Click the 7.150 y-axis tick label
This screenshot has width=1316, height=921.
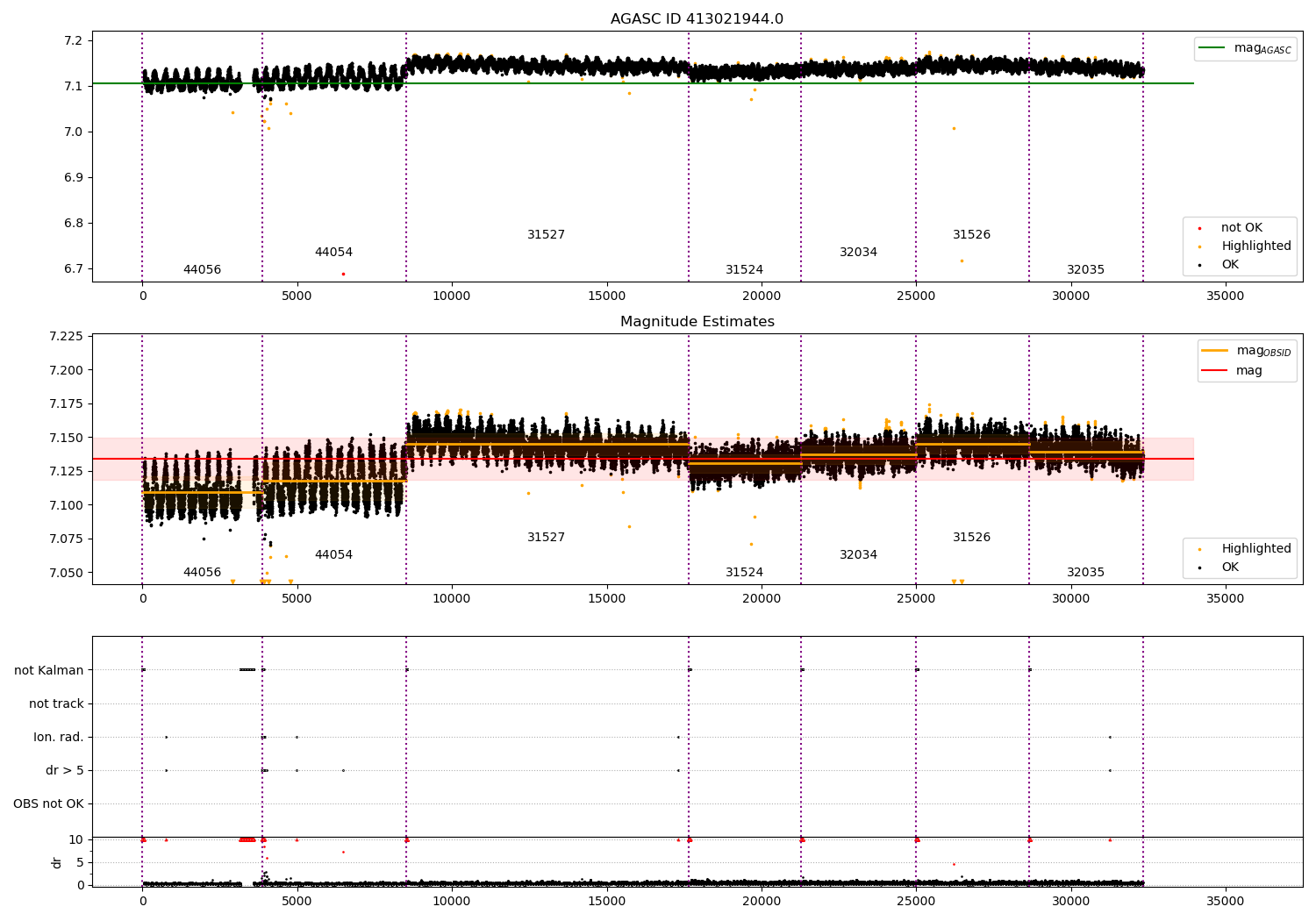[x=66, y=438]
